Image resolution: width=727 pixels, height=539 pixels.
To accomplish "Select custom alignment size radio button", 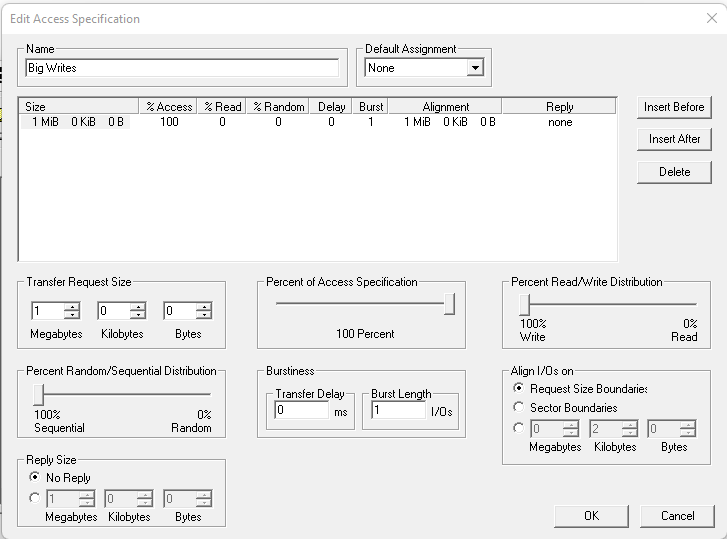I will click(x=518, y=427).
